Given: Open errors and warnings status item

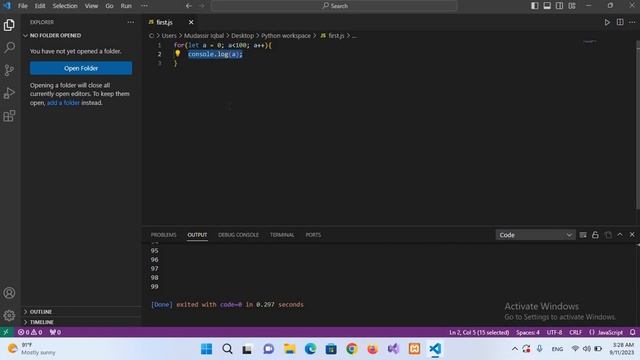Looking at the screenshot, I should (x=30, y=332).
